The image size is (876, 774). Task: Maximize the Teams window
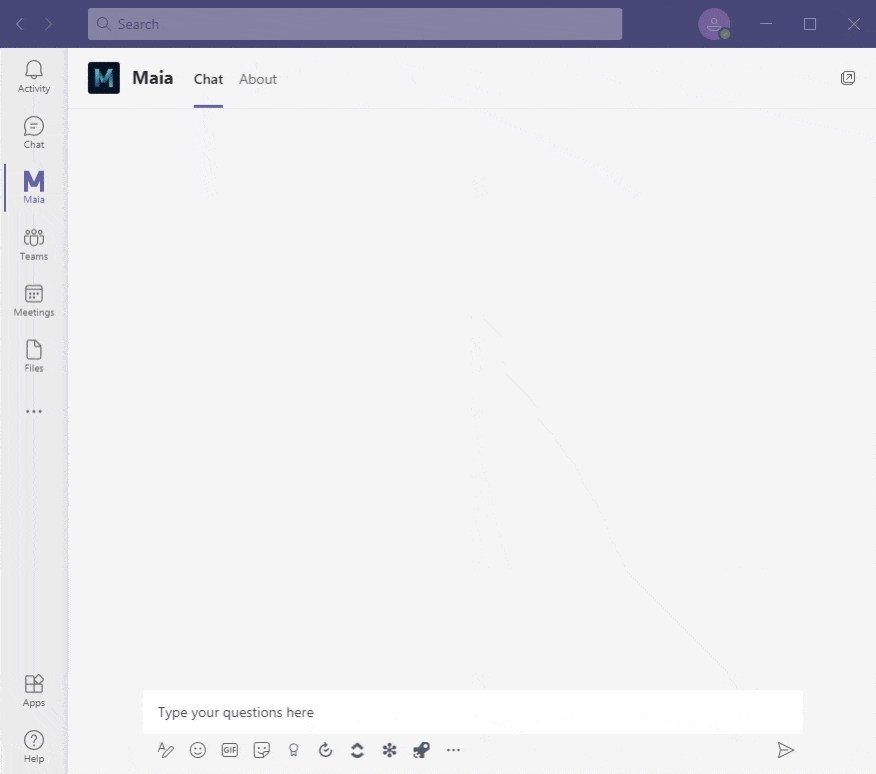click(810, 24)
